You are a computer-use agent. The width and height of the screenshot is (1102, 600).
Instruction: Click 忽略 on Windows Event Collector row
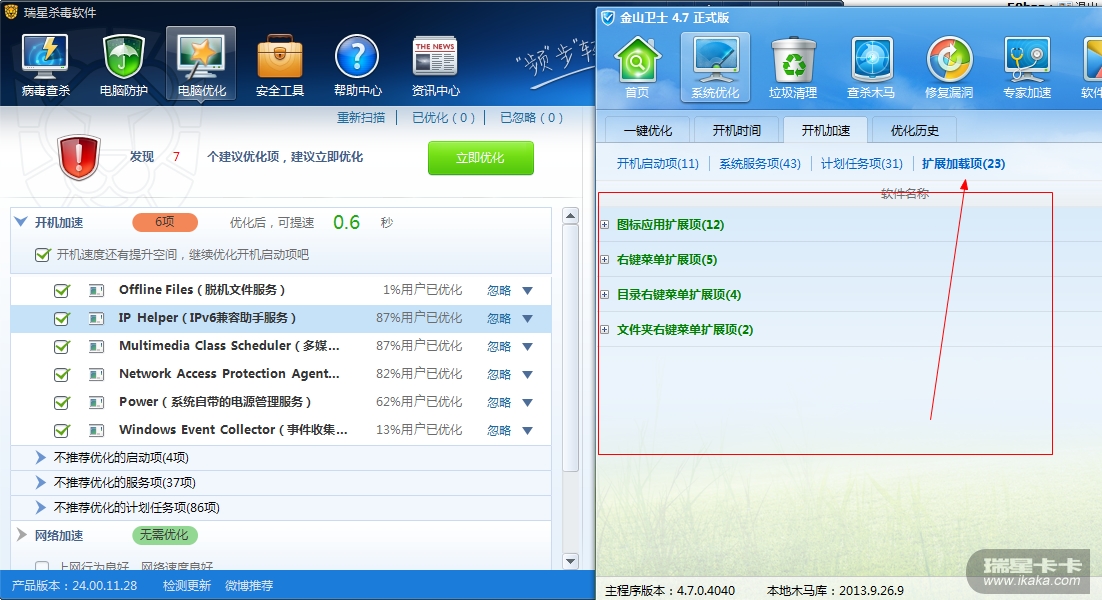tap(499, 431)
